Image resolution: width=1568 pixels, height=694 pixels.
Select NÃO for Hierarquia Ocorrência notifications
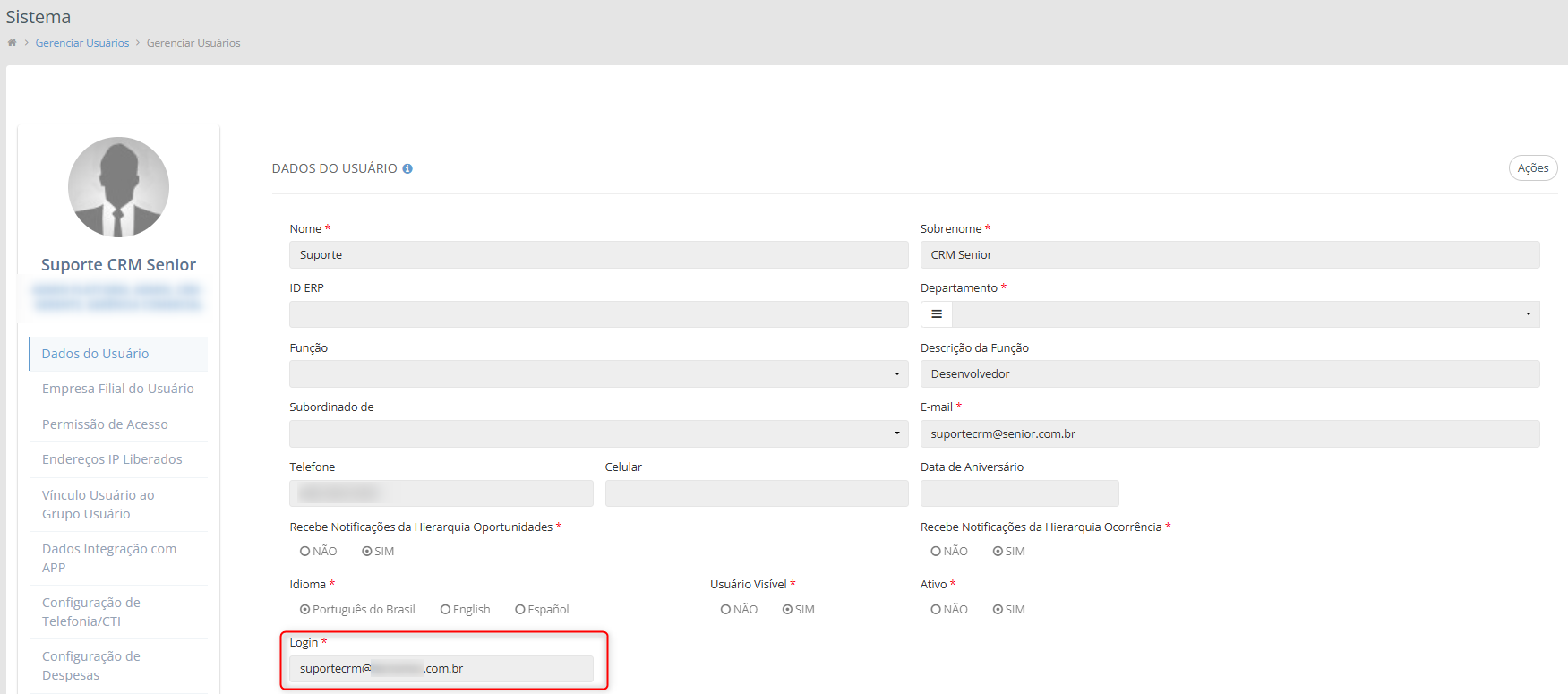(x=936, y=552)
